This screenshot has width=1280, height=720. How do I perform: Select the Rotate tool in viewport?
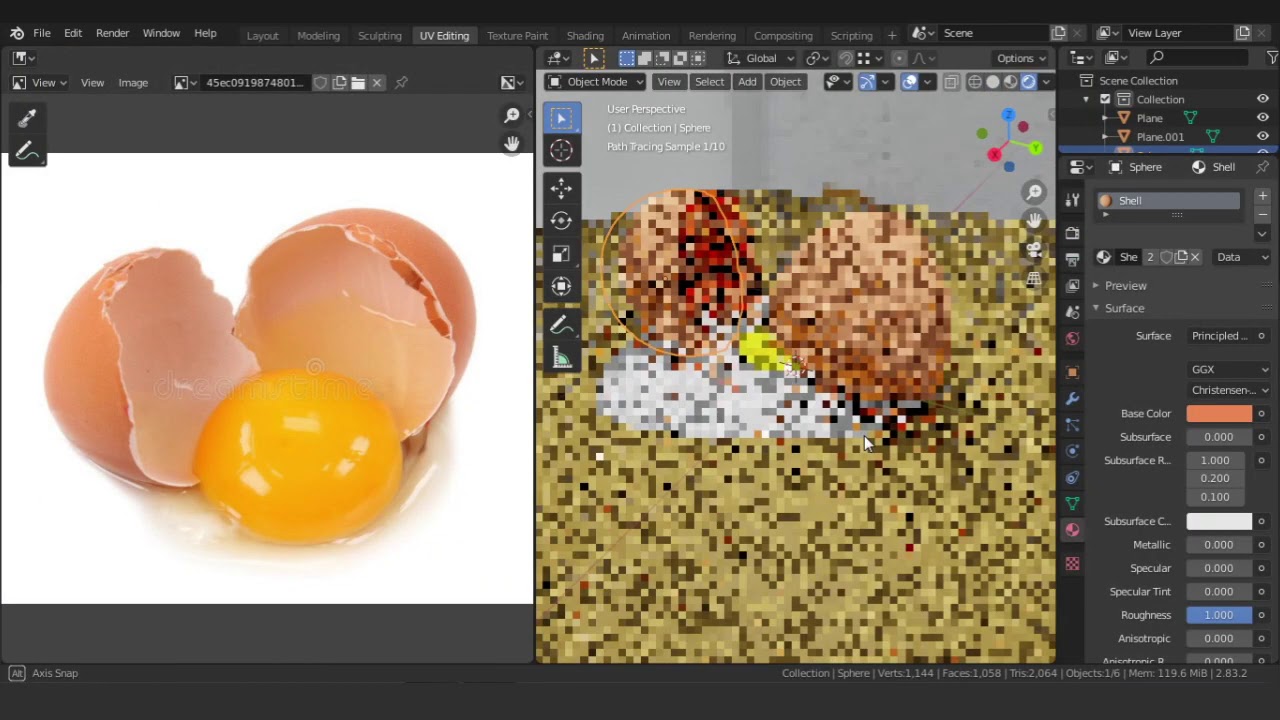(561, 221)
